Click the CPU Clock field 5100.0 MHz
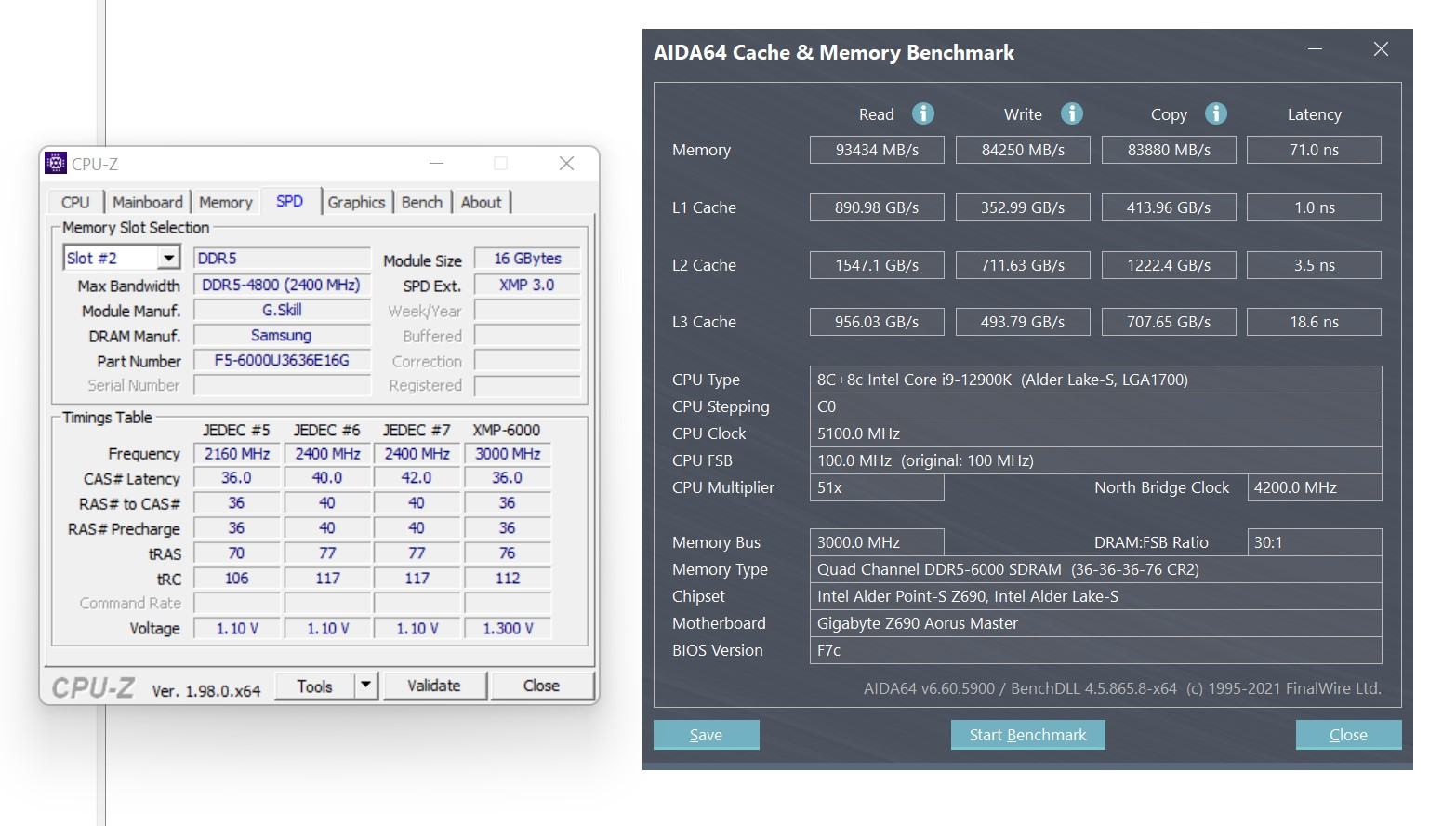 tap(1095, 433)
